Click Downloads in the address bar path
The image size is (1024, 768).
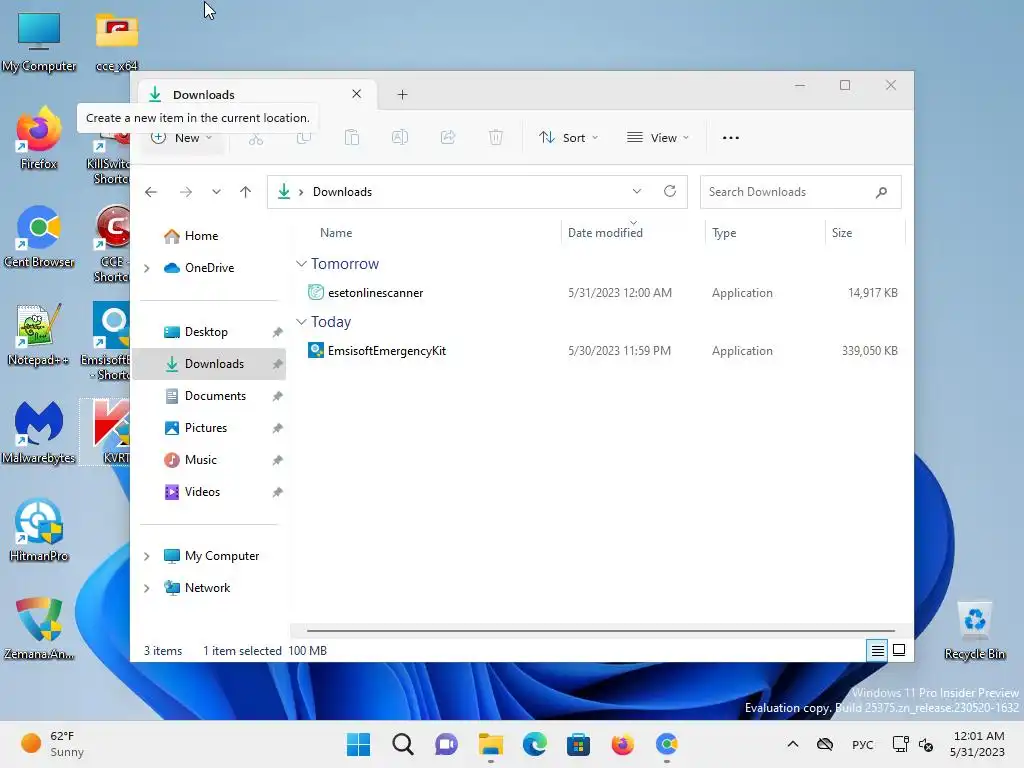coord(342,192)
